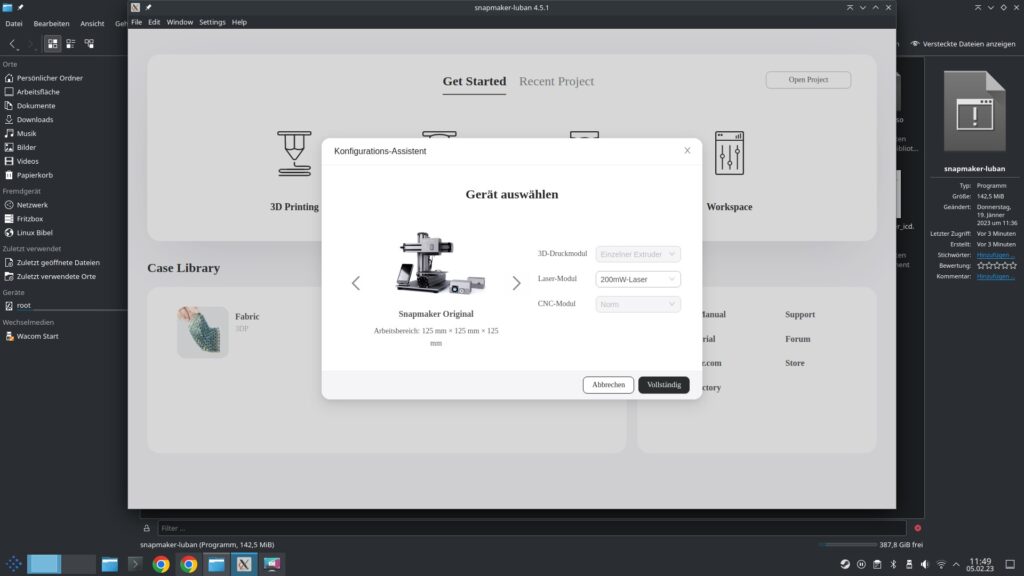1024x576 pixels.
Task: Show the previous machine in the wizard
Action: tap(356, 283)
